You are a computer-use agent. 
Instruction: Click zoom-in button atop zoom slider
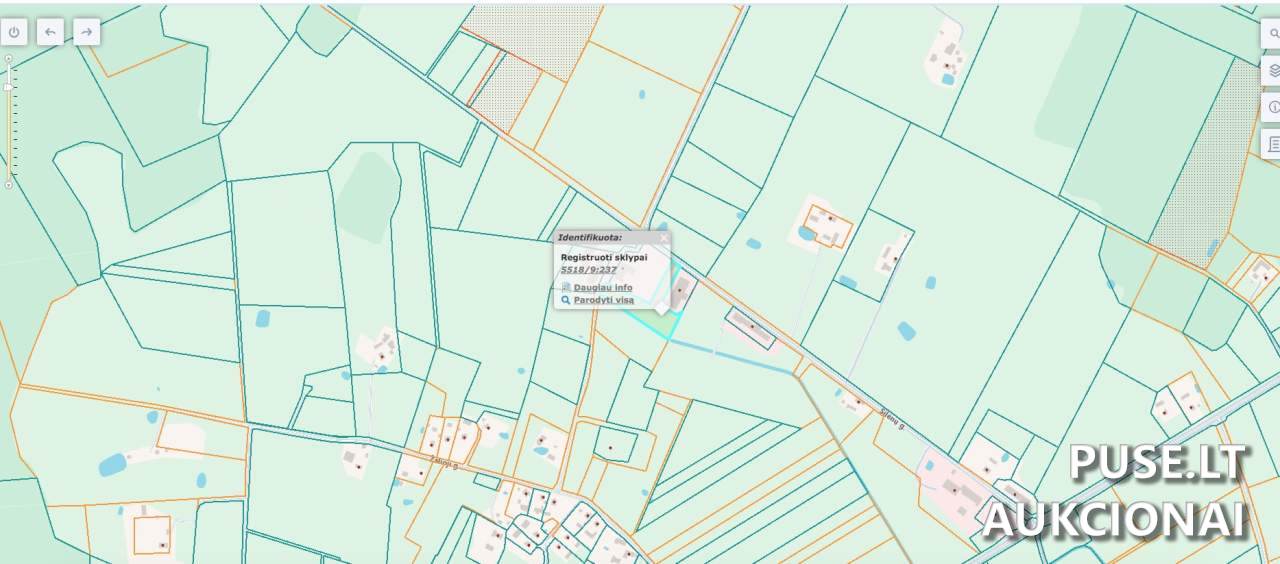tap(9, 58)
